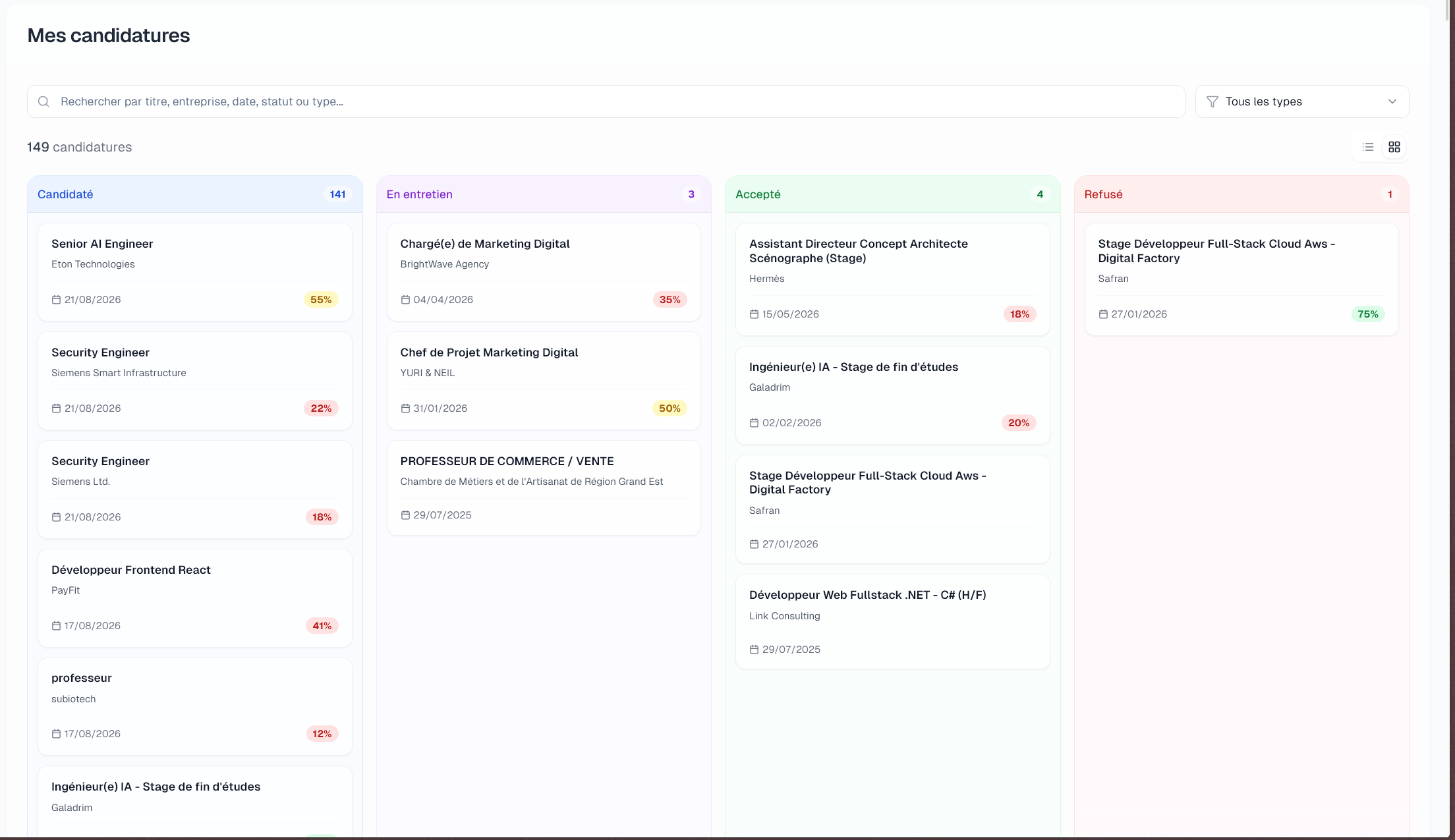Open the professeur subiotech card
Viewport: 1455px width, 840px height.
[x=195, y=706]
